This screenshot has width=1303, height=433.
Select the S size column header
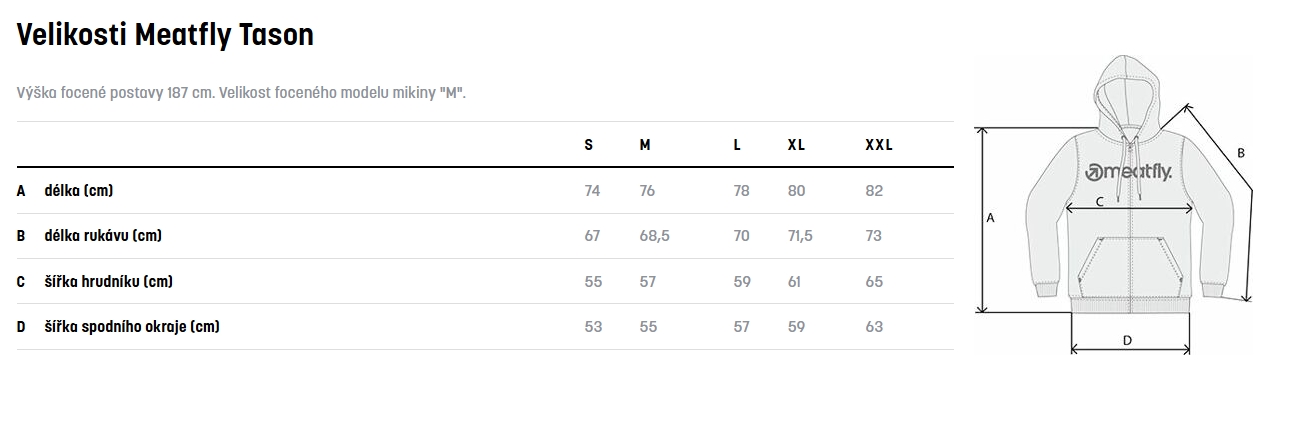pos(589,145)
